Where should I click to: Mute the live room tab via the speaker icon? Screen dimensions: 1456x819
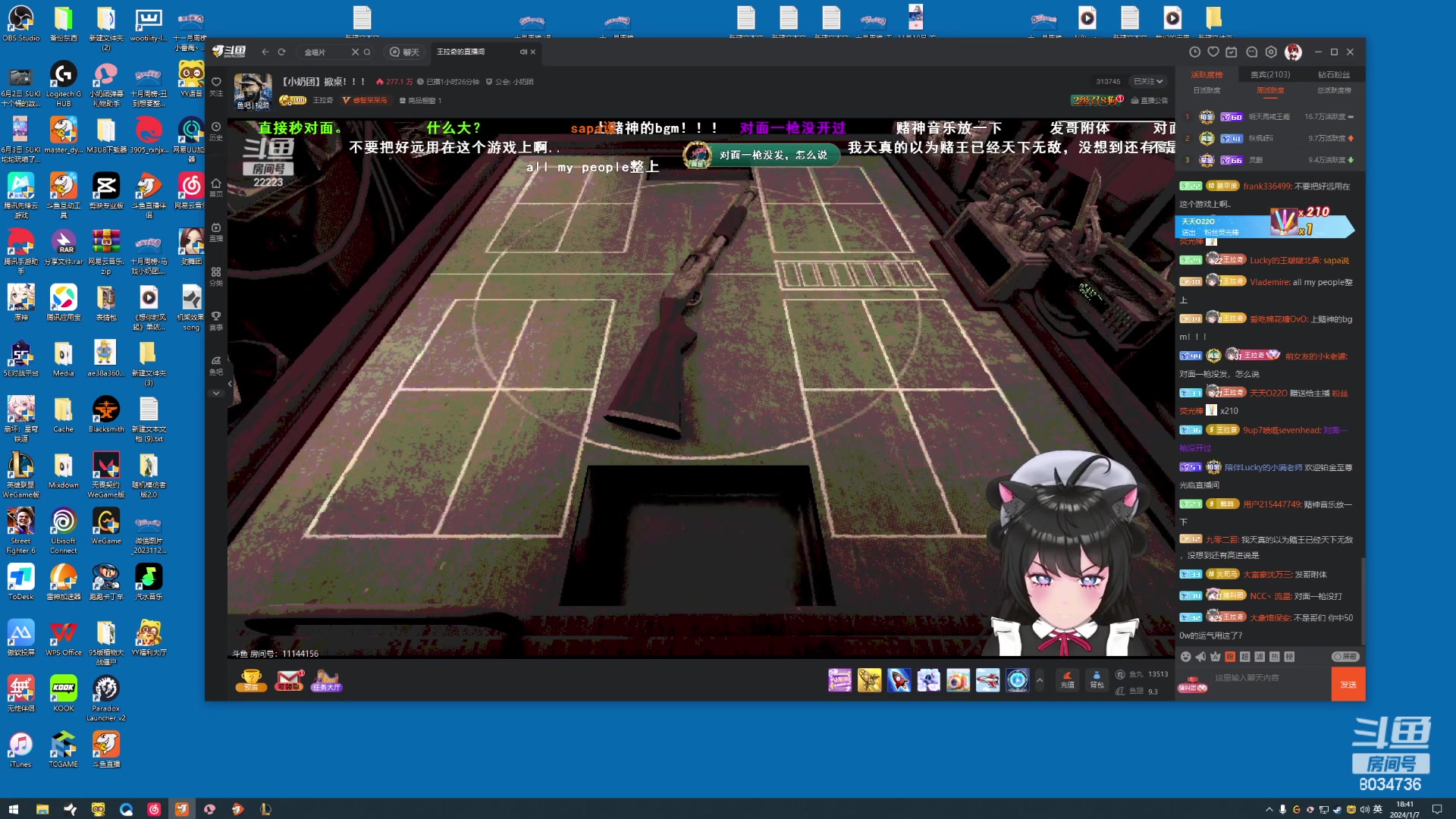[522, 52]
